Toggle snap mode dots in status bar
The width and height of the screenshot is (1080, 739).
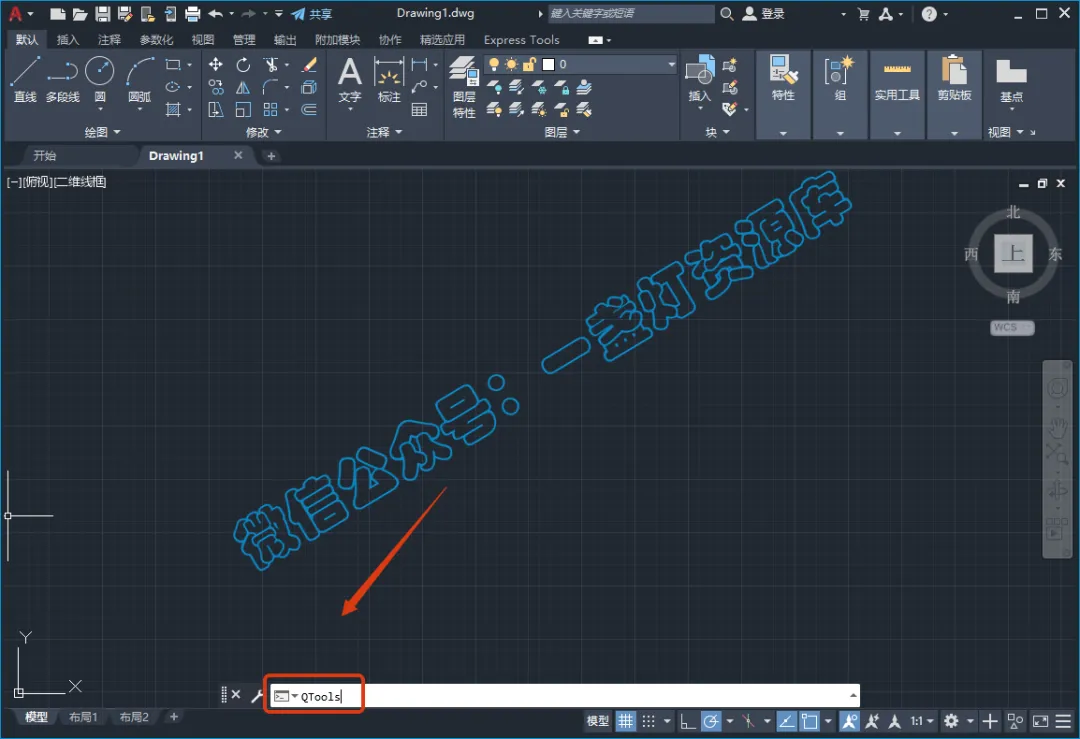click(649, 721)
